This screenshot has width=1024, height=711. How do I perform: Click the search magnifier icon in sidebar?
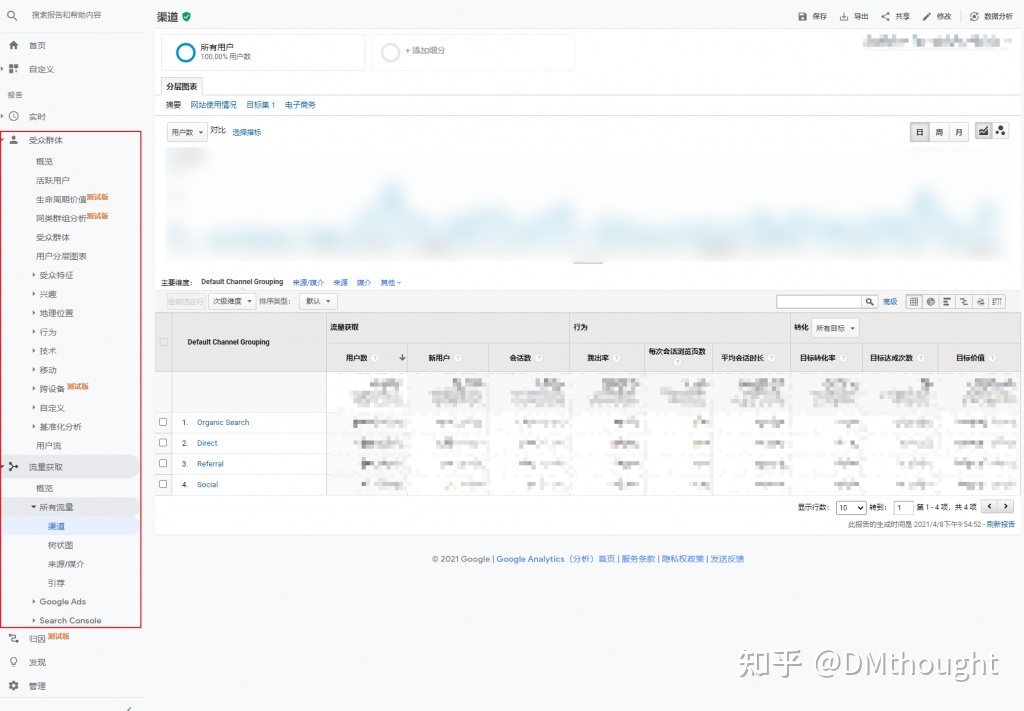12,14
